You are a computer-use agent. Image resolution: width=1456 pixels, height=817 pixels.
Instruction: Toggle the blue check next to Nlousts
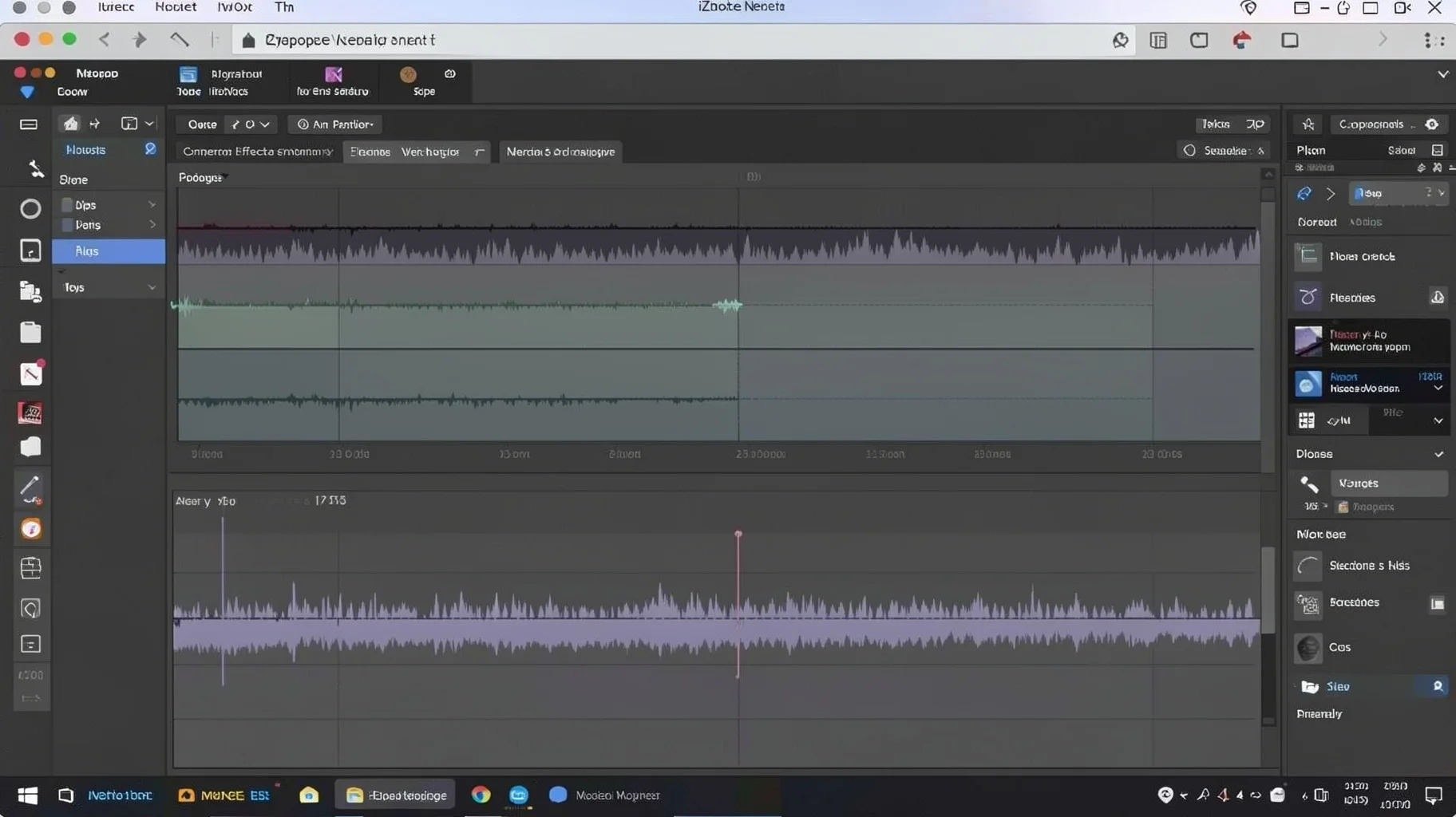point(149,149)
